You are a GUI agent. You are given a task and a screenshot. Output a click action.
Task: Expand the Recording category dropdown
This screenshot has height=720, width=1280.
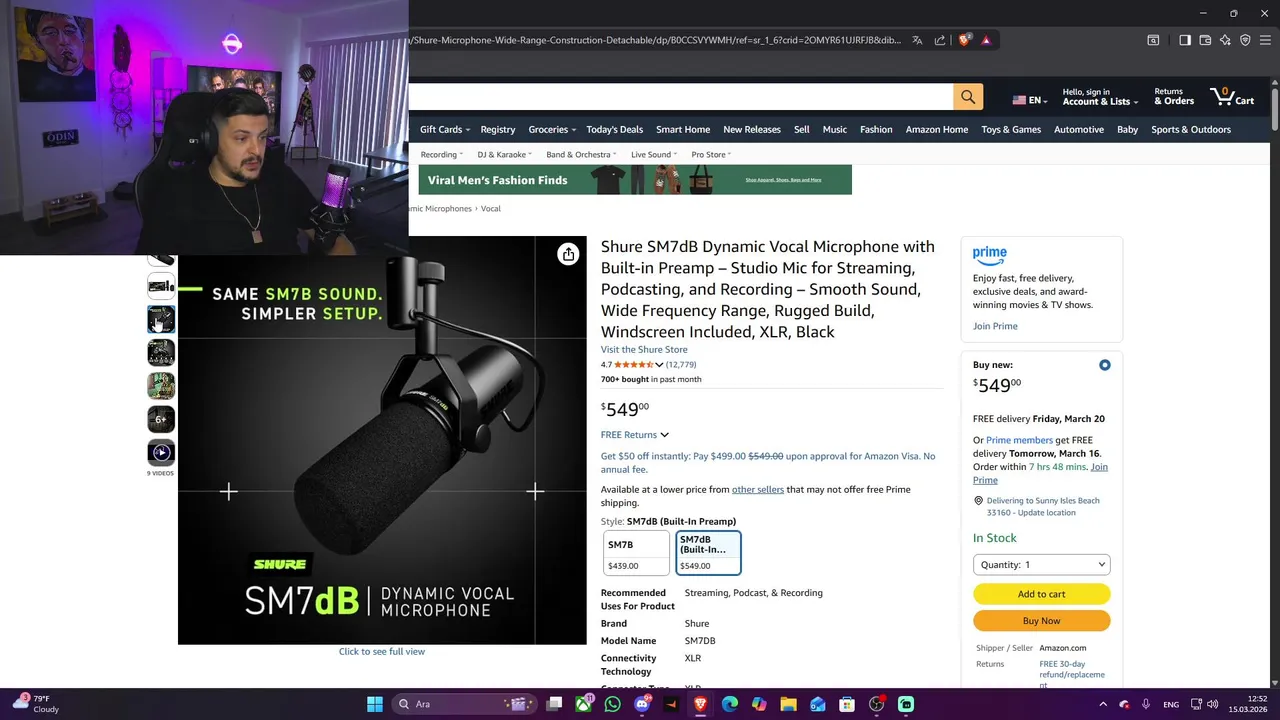coord(441,155)
